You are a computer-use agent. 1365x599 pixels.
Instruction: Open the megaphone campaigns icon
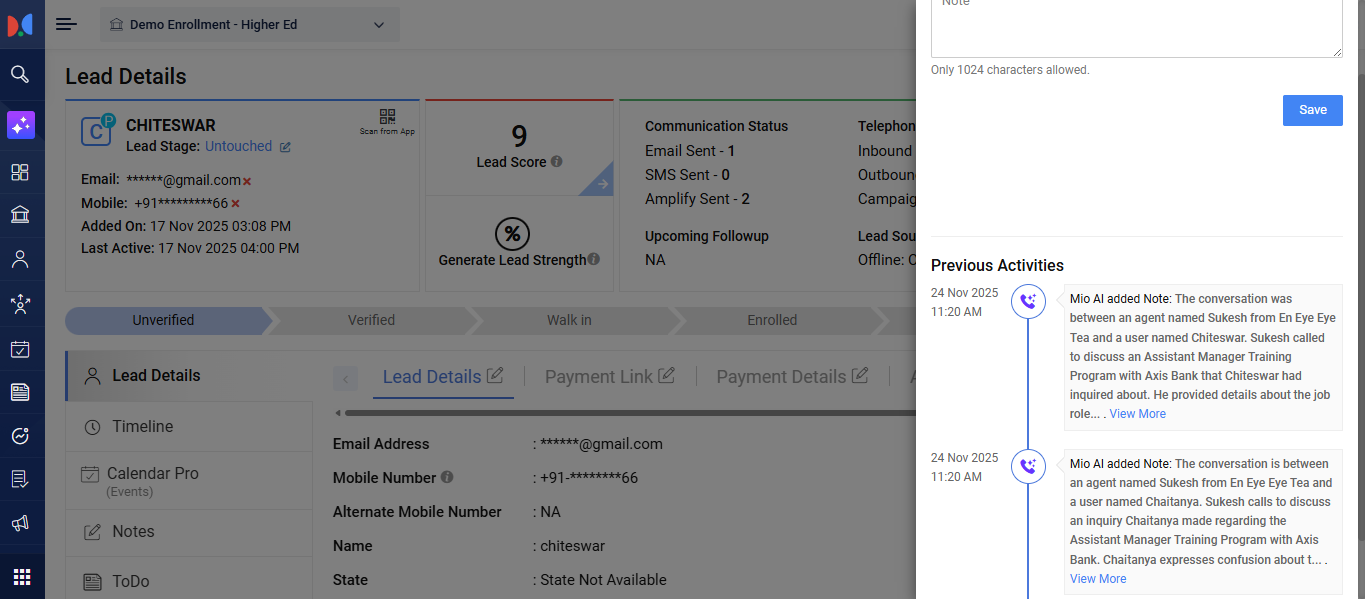20,523
